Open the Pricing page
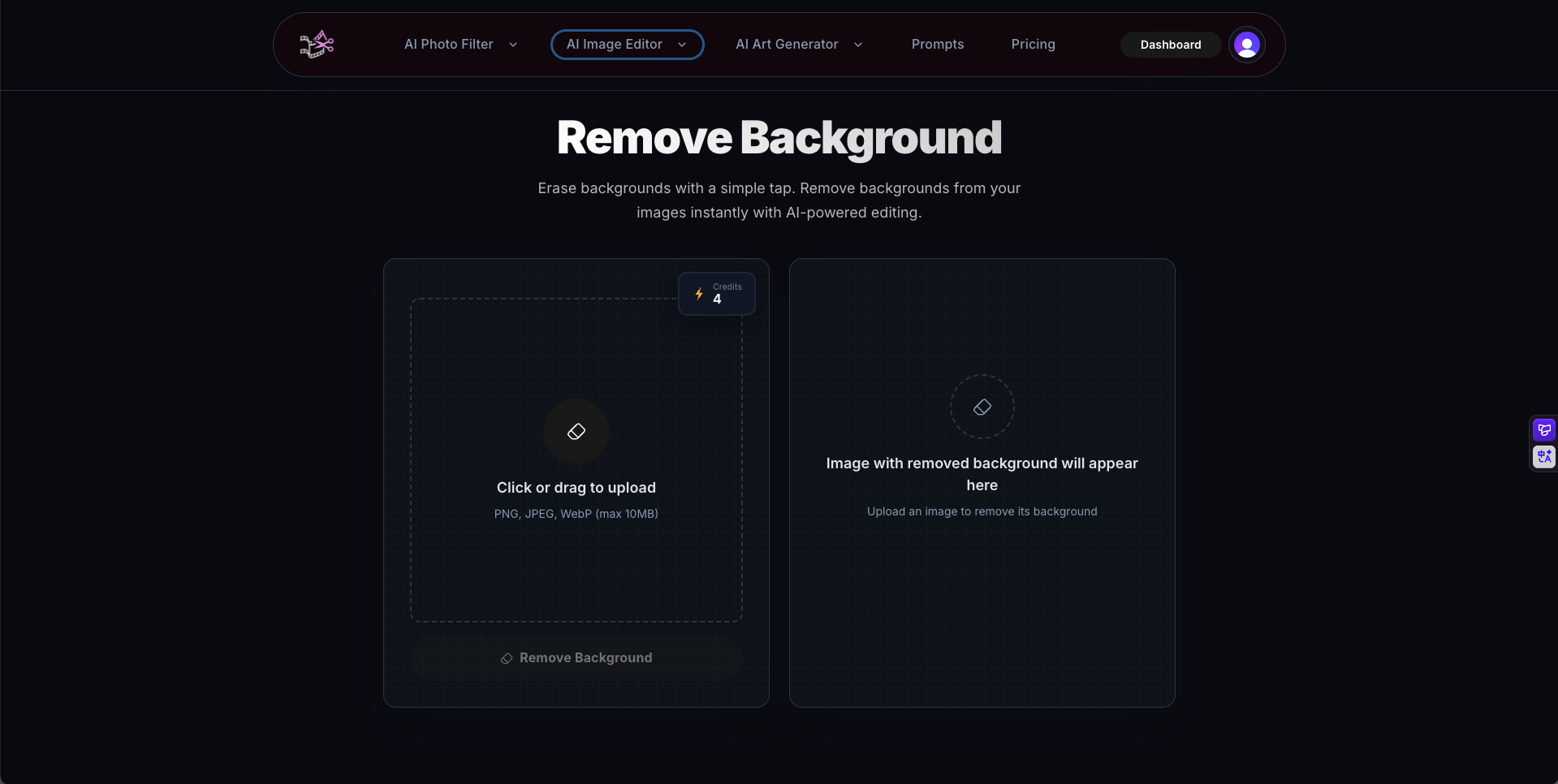 [1033, 45]
